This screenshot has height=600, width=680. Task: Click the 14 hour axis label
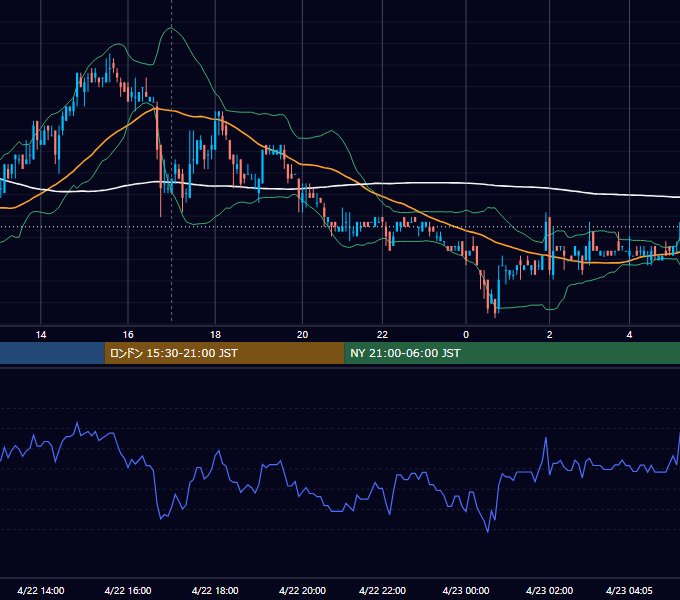(x=41, y=335)
